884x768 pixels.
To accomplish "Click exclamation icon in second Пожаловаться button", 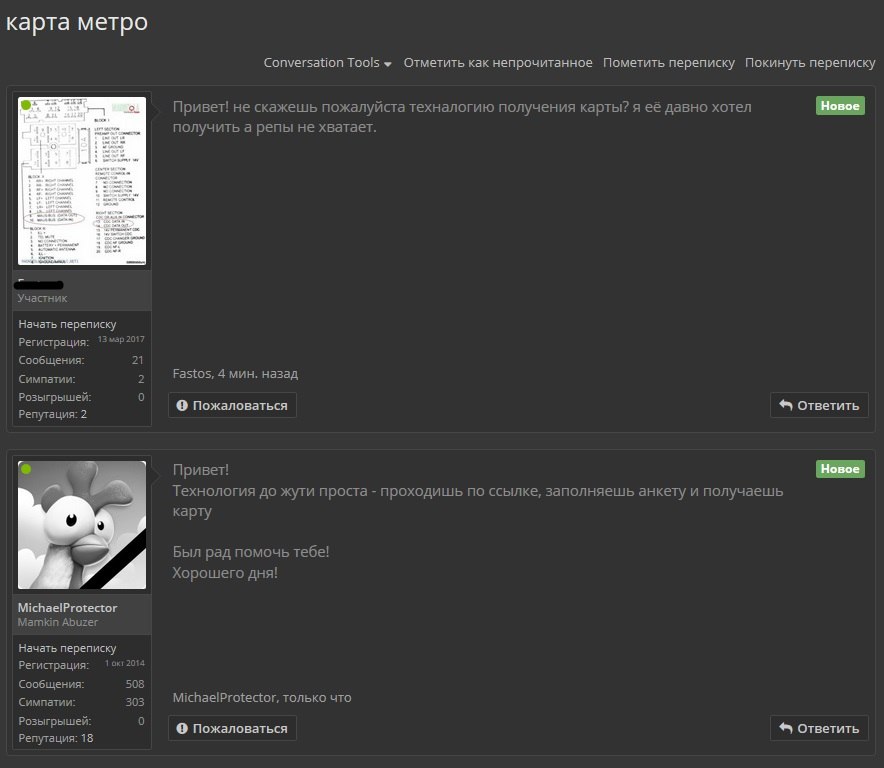I will click(x=182, y=729).
